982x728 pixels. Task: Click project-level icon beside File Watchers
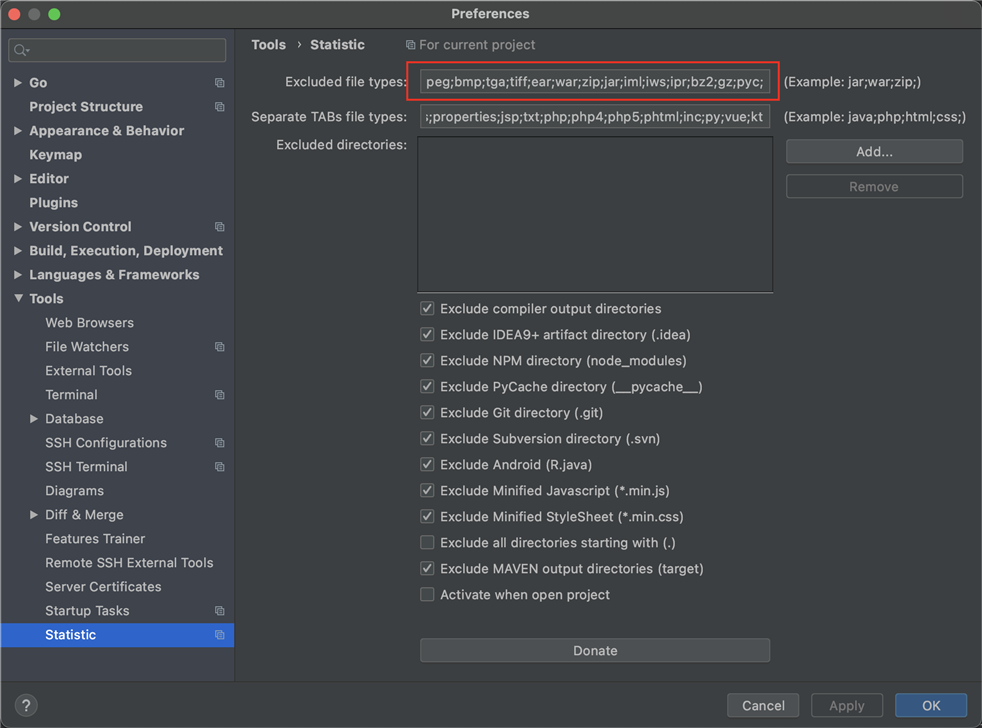point(220,346)
